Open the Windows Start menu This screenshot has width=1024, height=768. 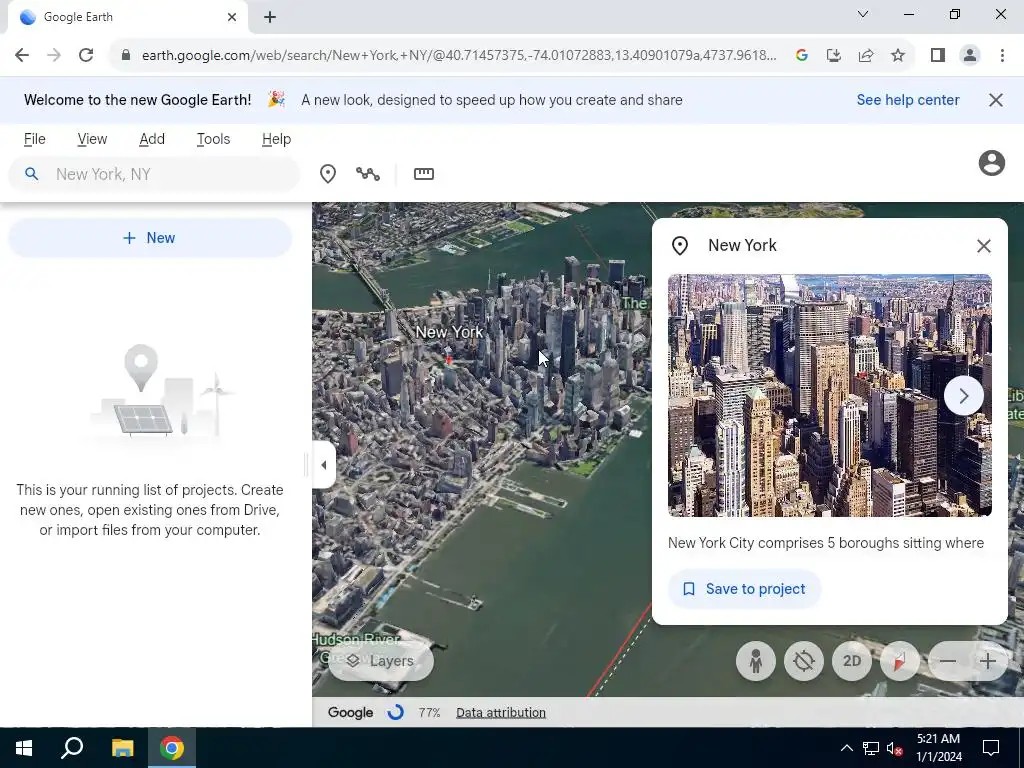point(24,748)
